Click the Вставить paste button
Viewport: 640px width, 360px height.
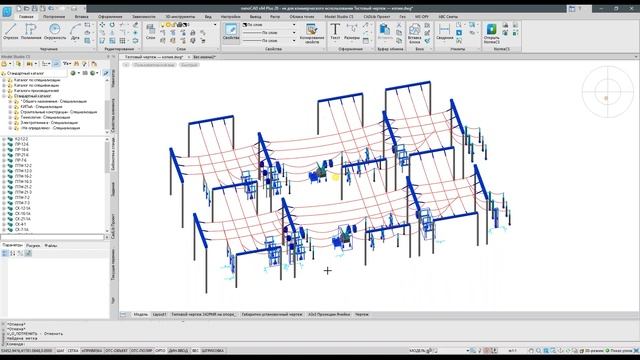coord(385,32)
